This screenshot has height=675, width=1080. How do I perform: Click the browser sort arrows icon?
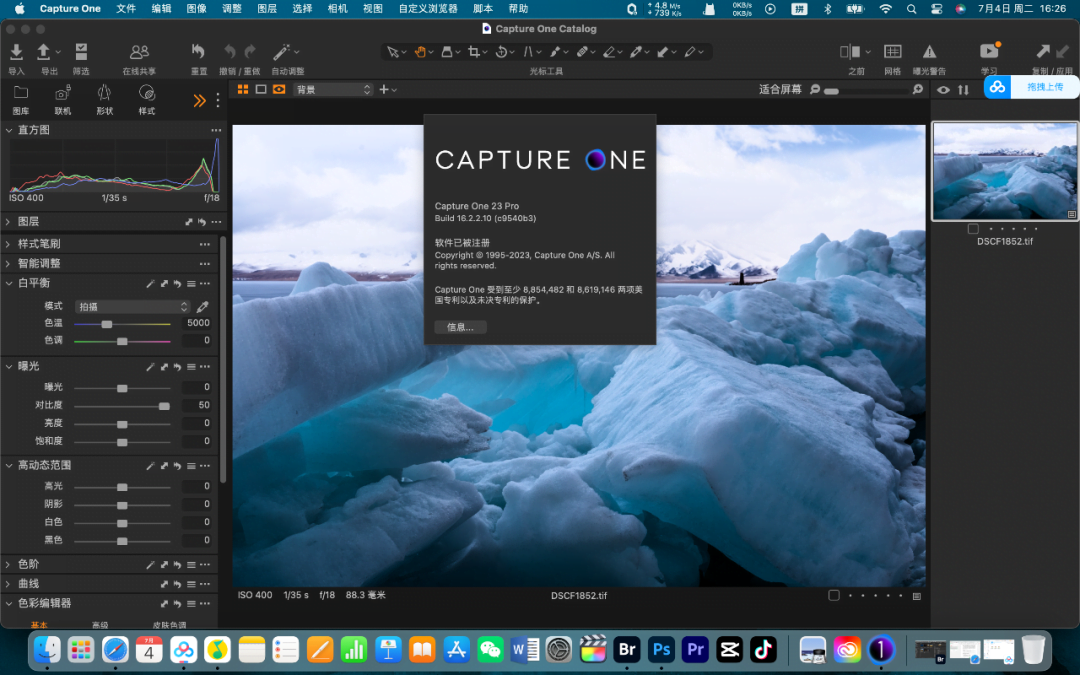click(x=963, y=90)
